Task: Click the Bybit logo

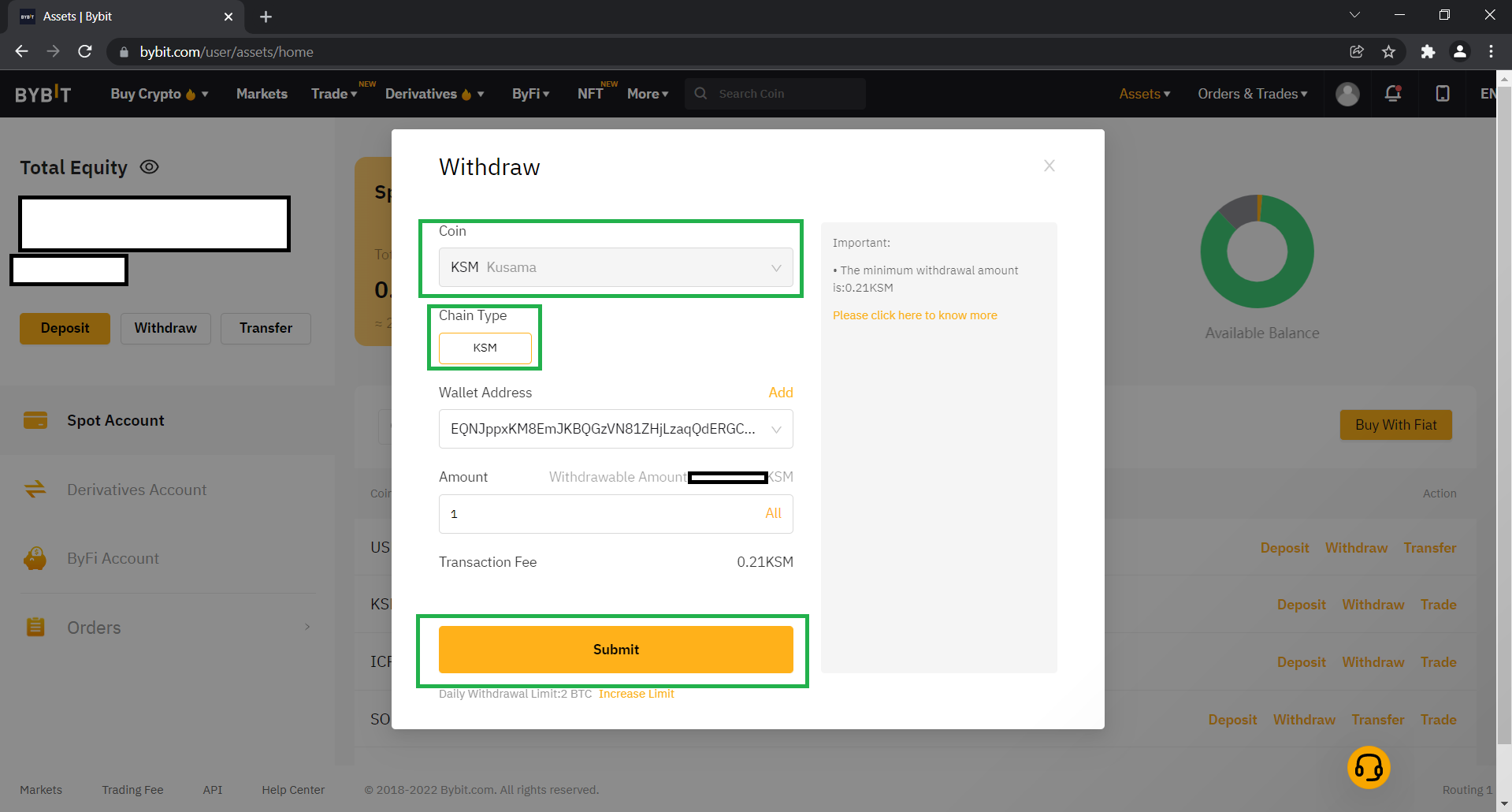Action: [43, 95]
